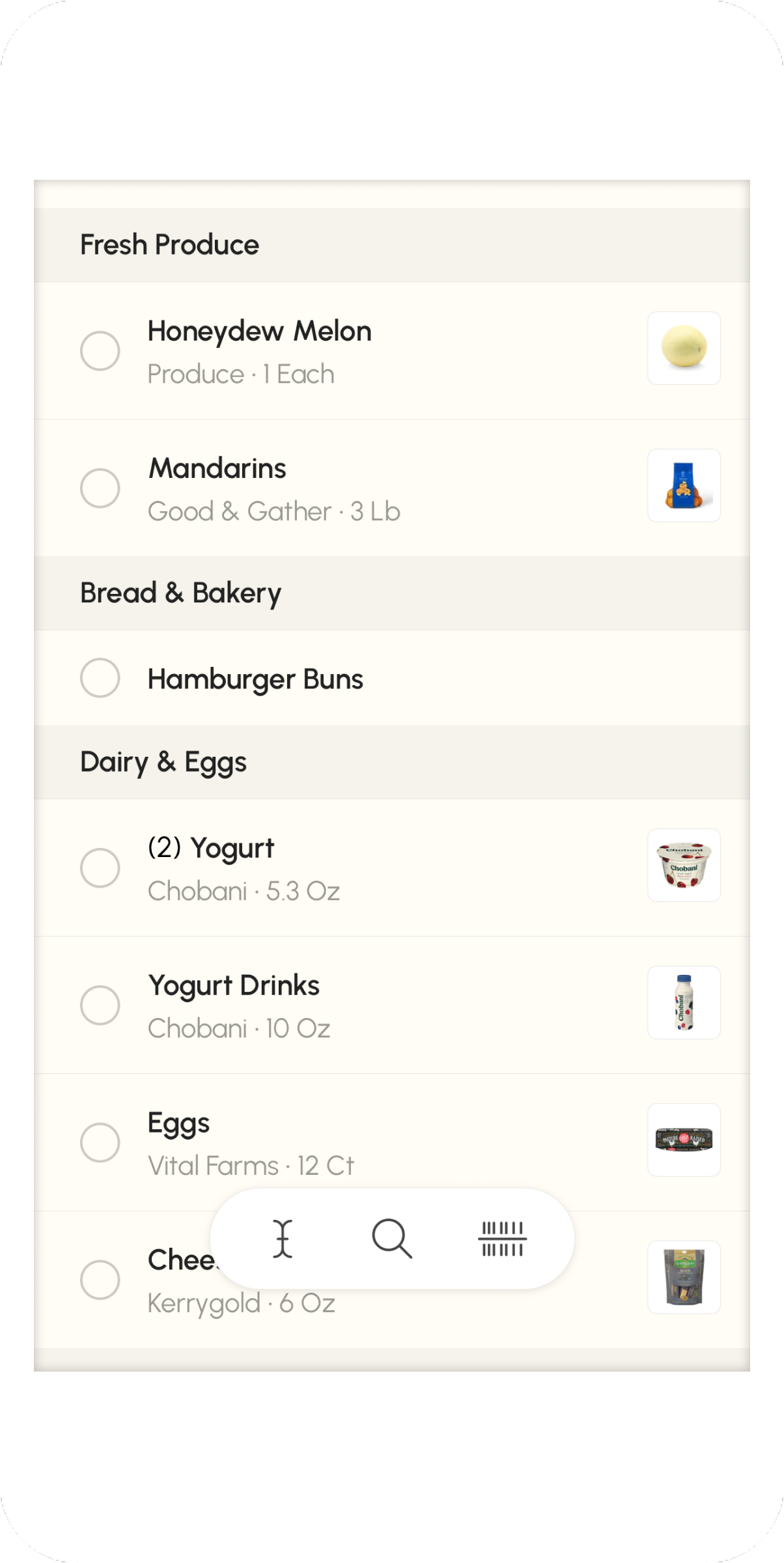View the Chobani Yogurt cup image
This screenshot has width=784, height=1563.
coord(684,866)
